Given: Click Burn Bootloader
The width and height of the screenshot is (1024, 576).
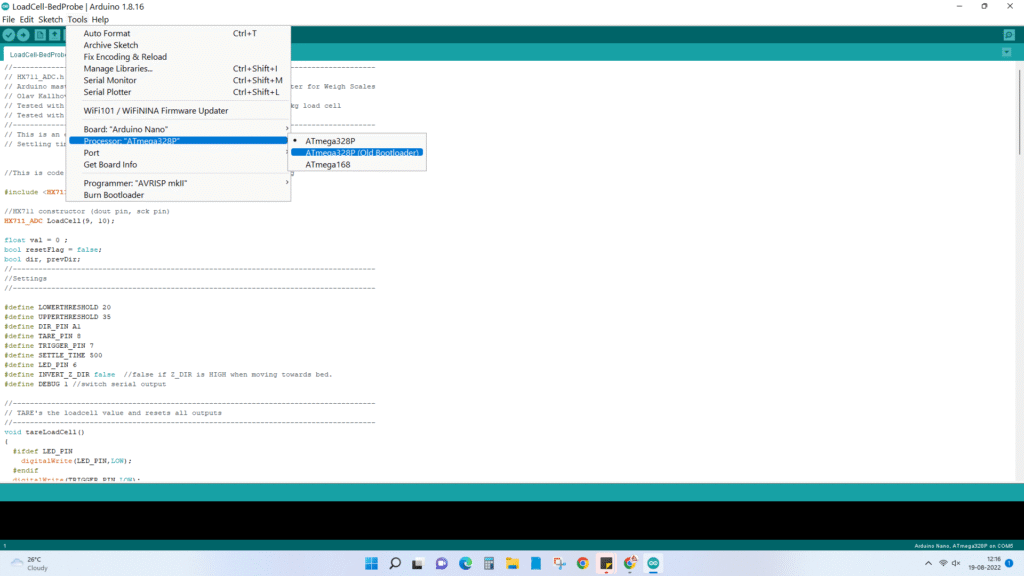Looking at the screenshot, I should click(x=113, y=195).
